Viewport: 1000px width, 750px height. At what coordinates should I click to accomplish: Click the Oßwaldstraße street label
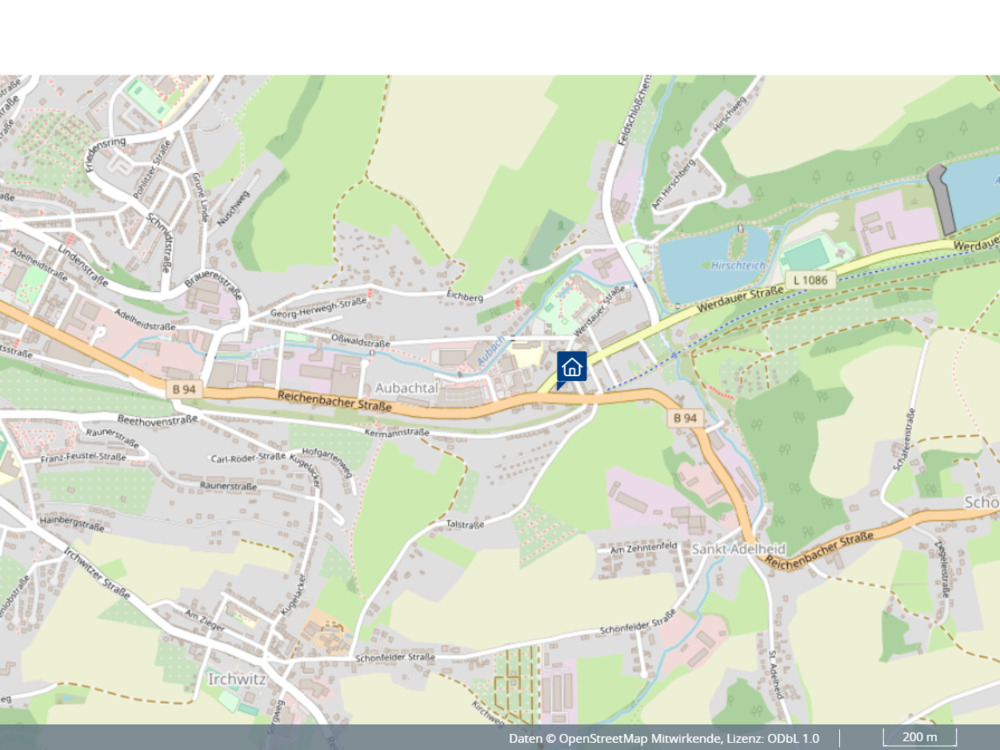coord(360,341)
